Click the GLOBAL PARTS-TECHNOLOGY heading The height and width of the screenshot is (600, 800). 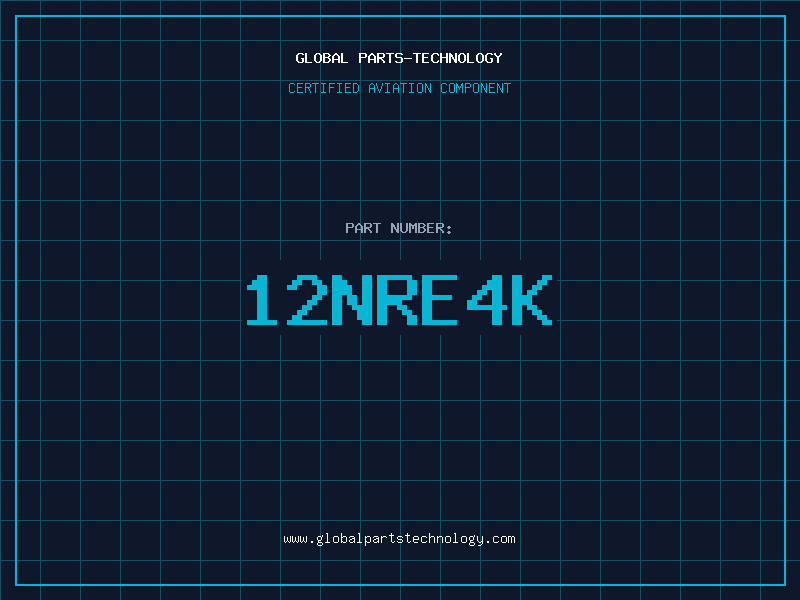tap(399, 58)
